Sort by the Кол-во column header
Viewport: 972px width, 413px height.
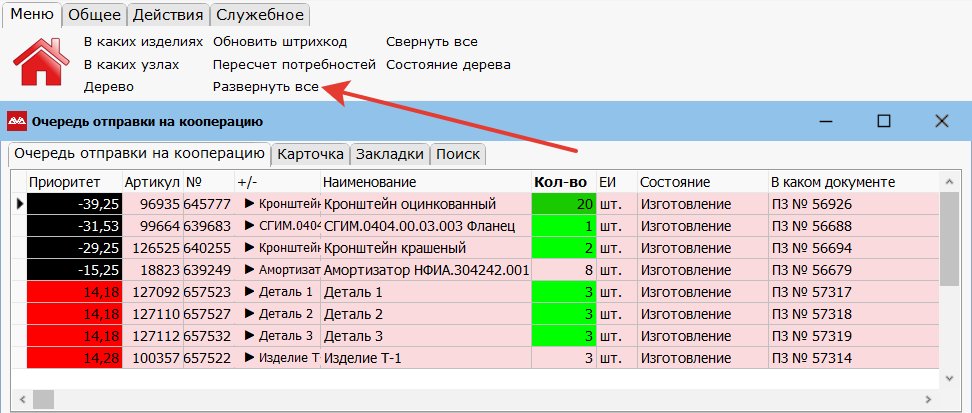560,182
